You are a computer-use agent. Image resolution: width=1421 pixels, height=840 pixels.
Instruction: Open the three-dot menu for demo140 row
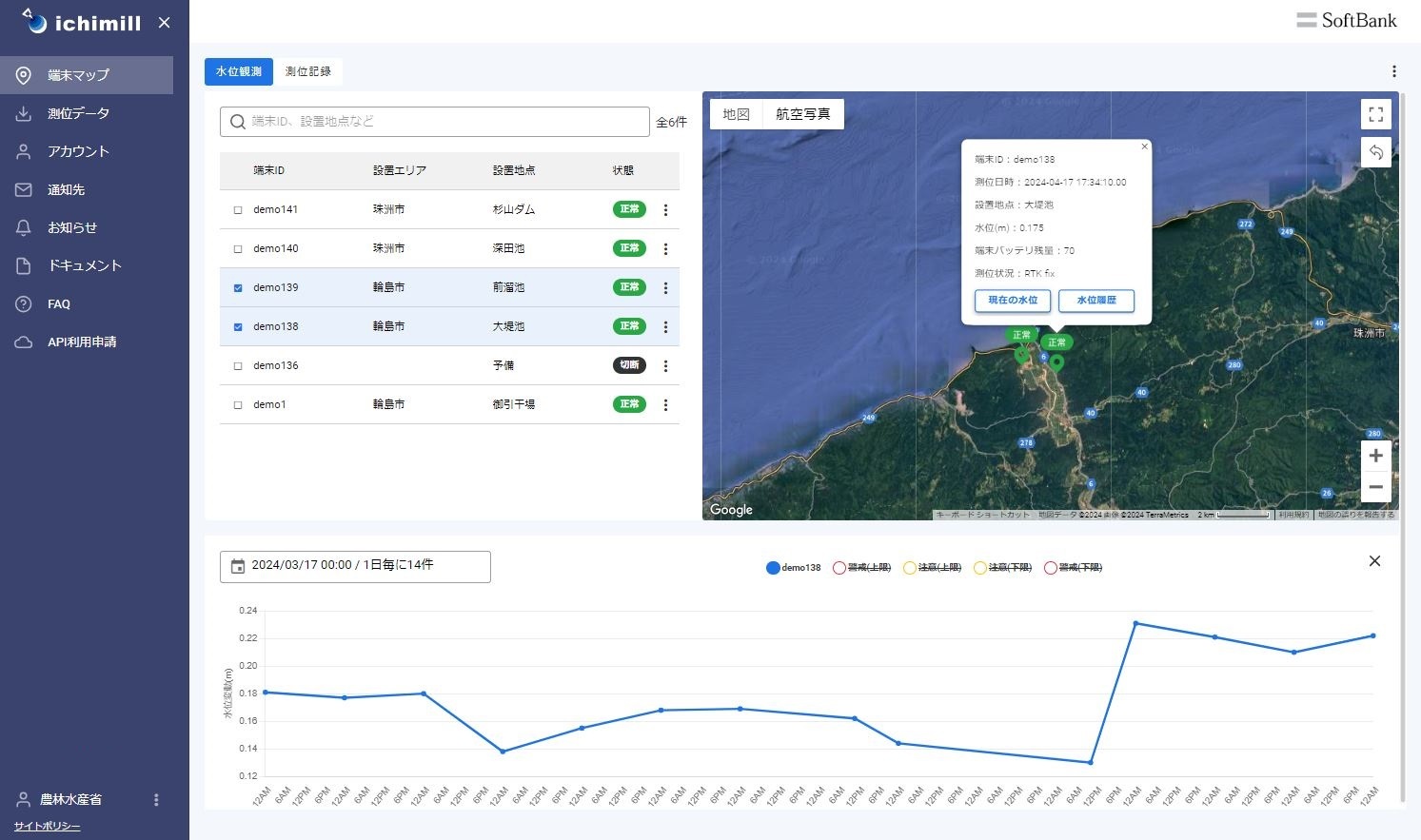[x=665, y=249]
